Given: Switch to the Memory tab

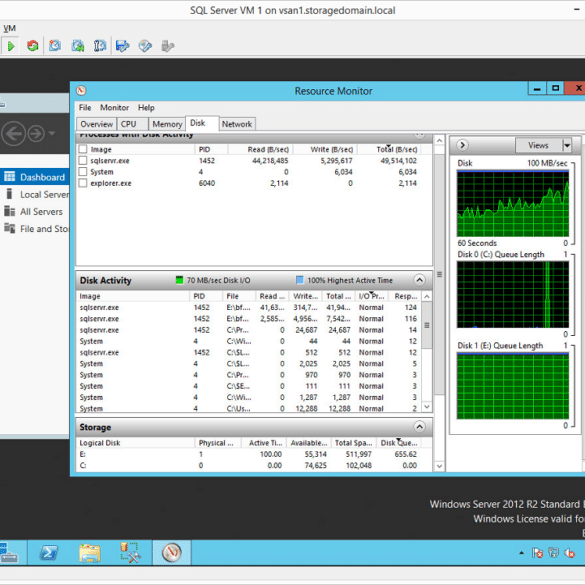Looking at the screenshot, I should pyautogui.click(x=167, y=124).
